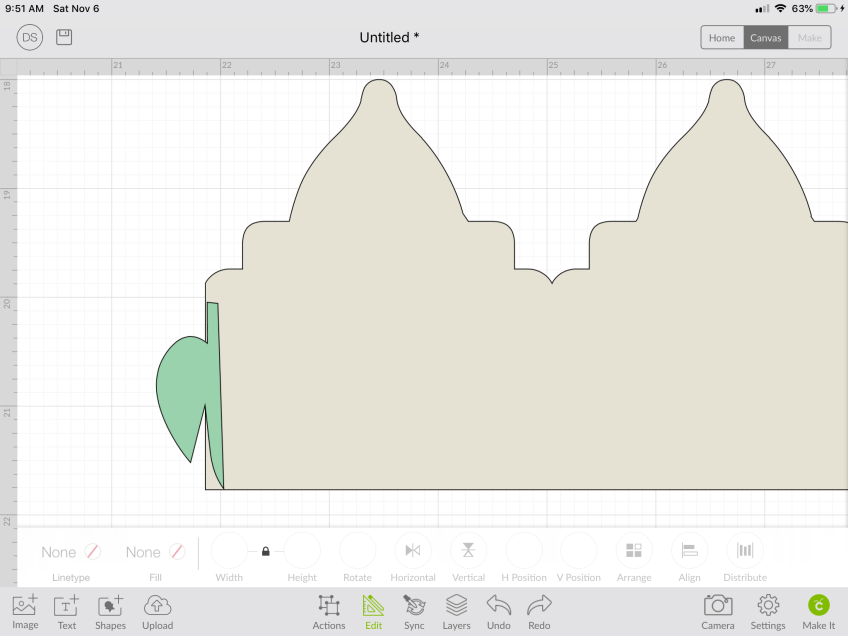The height and width of the screenshot is (636, 848).
Task: Redo the previous action
Action: [x=539, y=610]
